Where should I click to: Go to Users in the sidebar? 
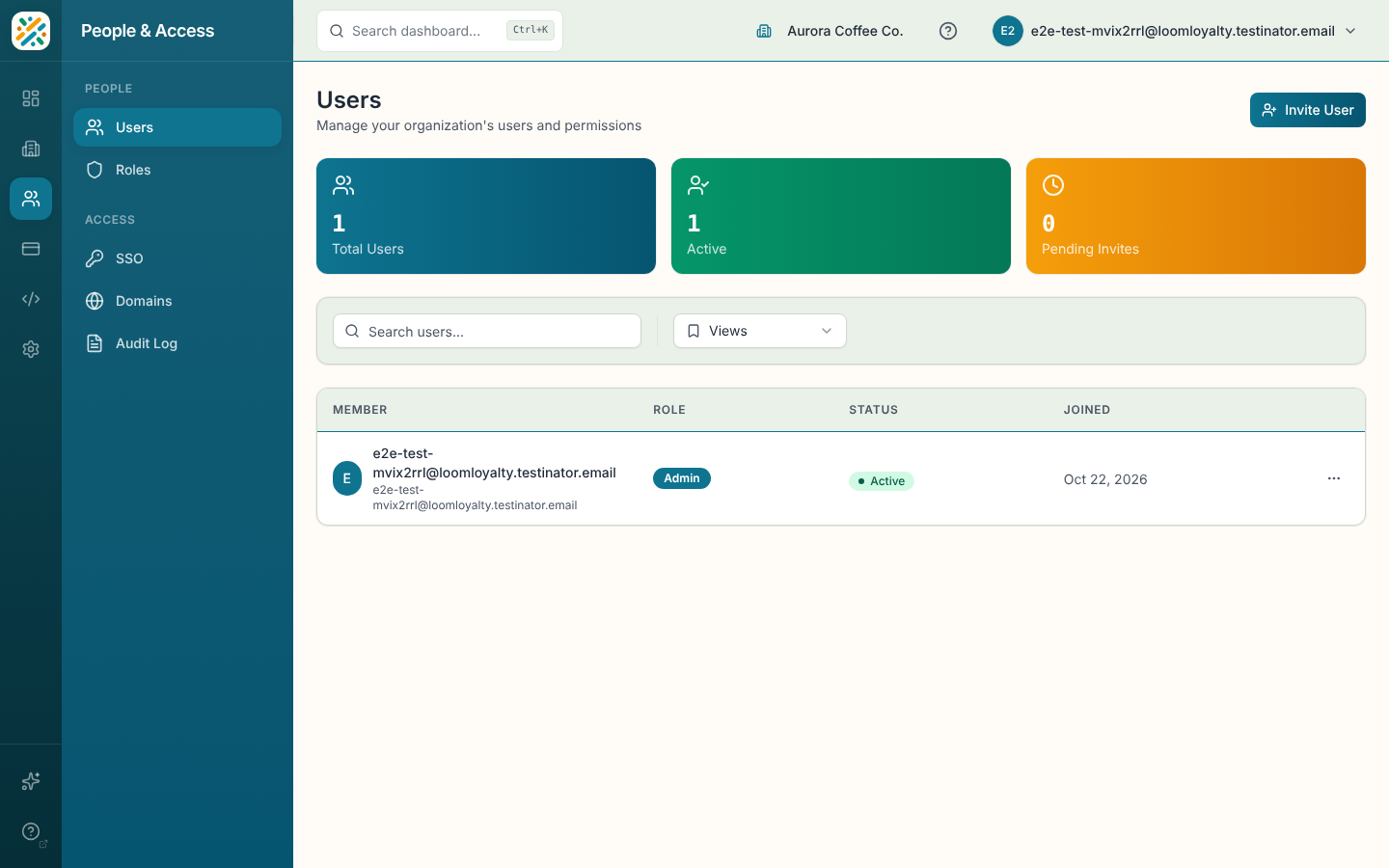pos(177,127)
